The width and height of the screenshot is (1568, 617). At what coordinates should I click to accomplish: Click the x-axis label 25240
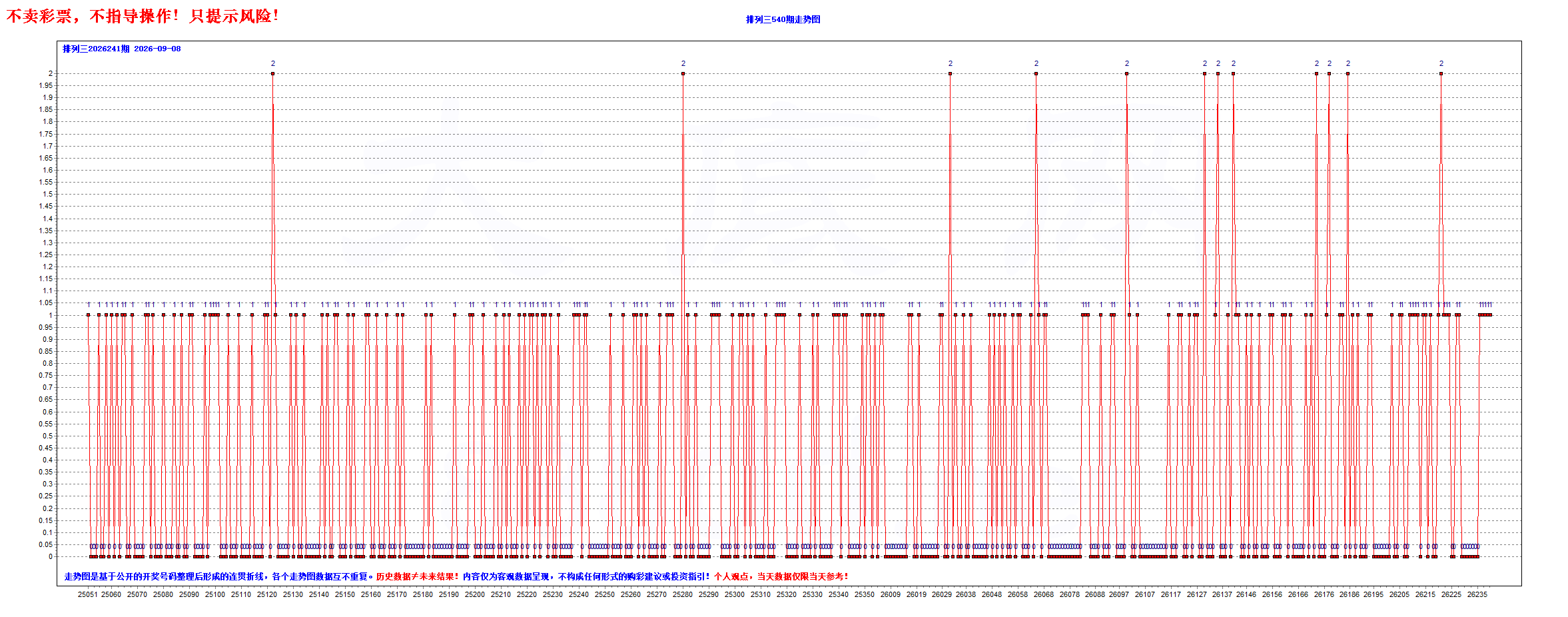pyautogui.click(x=579, y=594)
